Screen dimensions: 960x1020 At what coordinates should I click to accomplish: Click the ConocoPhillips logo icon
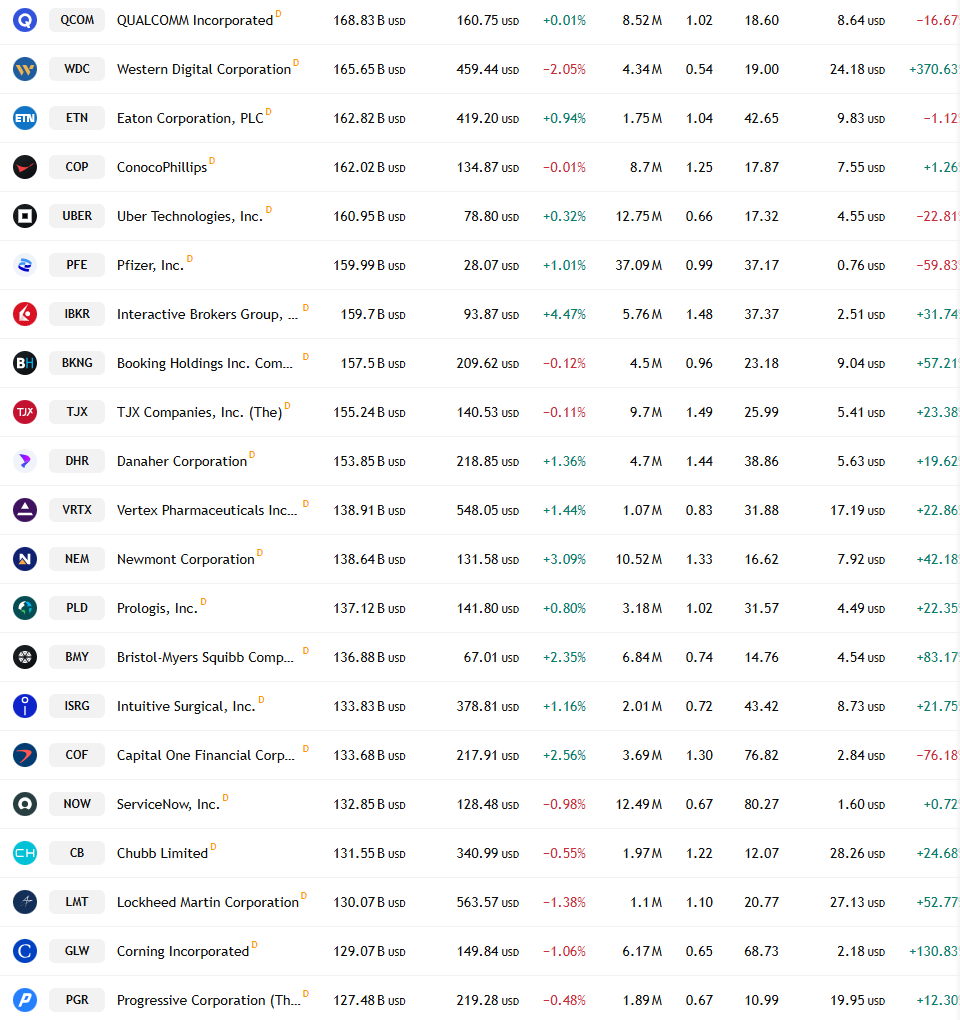coord(25,167)
